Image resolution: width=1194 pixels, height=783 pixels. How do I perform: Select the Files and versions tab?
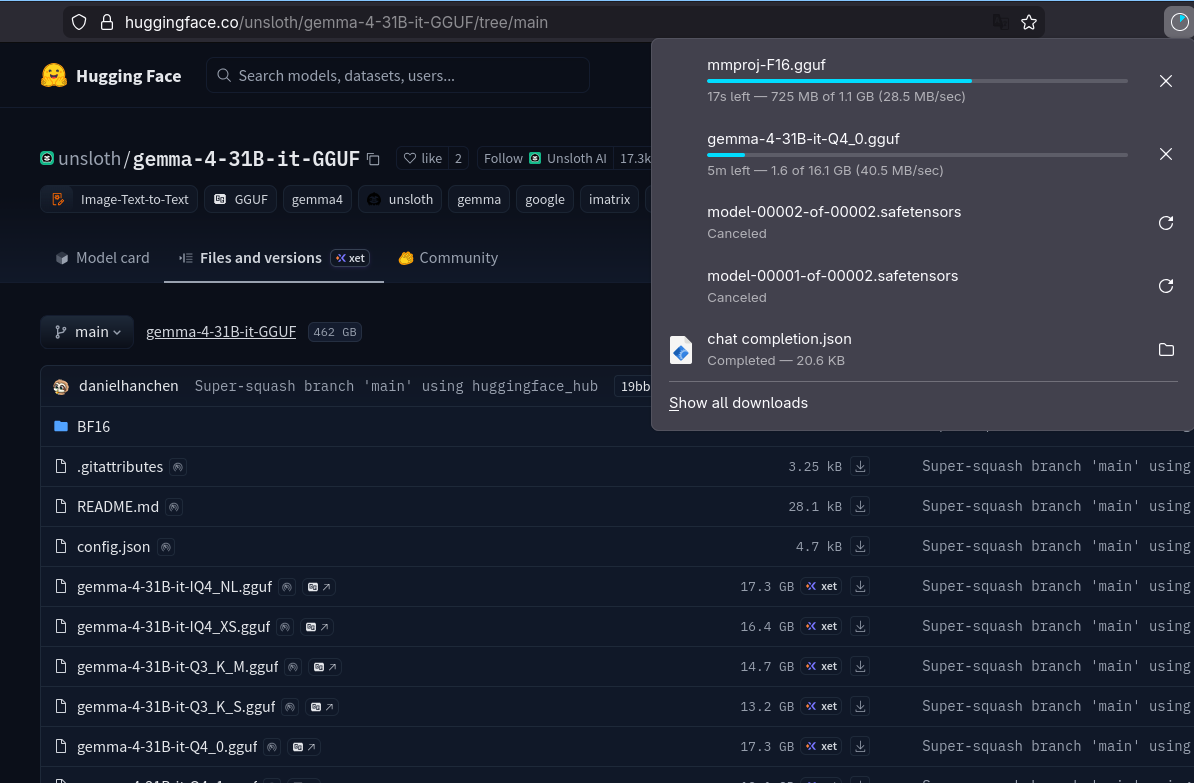pos(273,258)
